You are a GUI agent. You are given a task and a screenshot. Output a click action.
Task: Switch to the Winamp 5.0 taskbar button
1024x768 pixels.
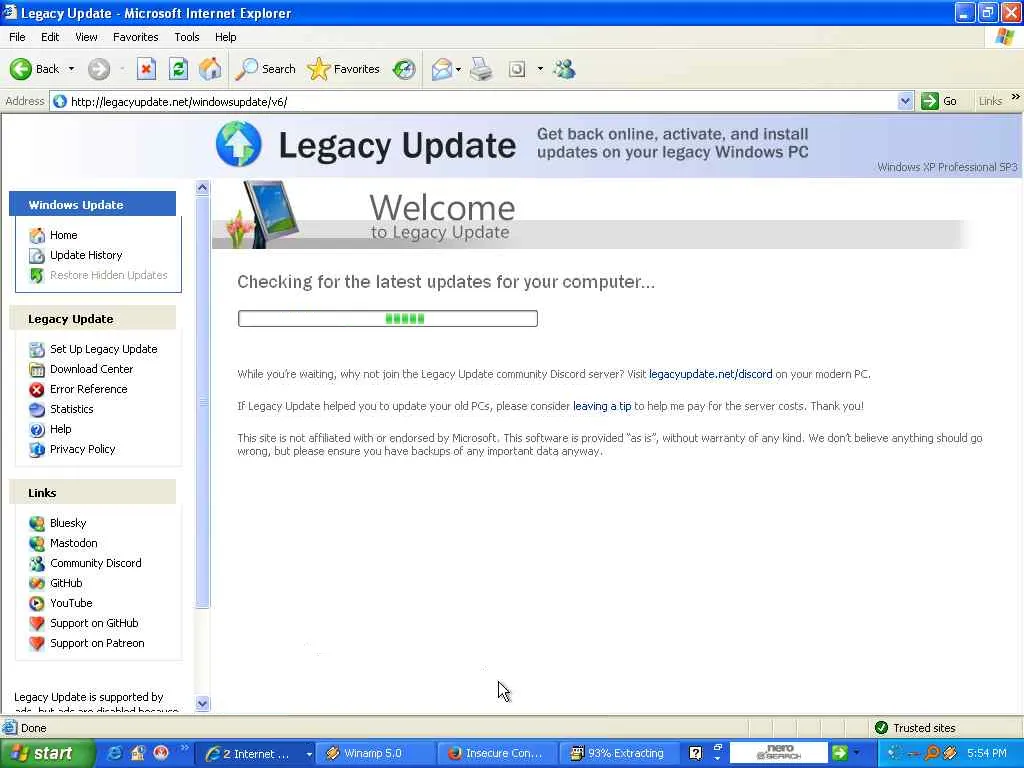374,754
